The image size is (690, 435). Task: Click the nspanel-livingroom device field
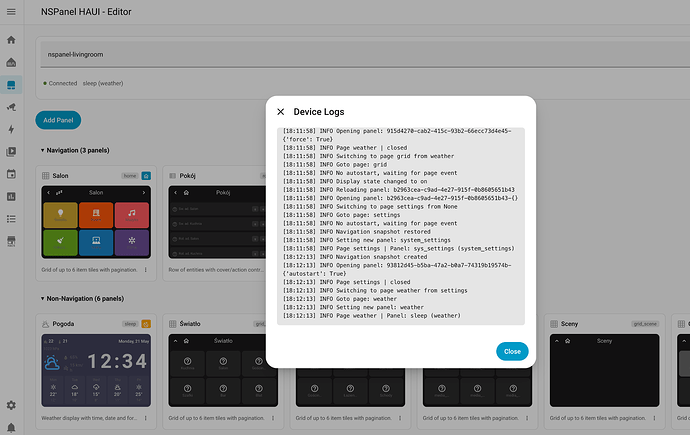[365, 55]
